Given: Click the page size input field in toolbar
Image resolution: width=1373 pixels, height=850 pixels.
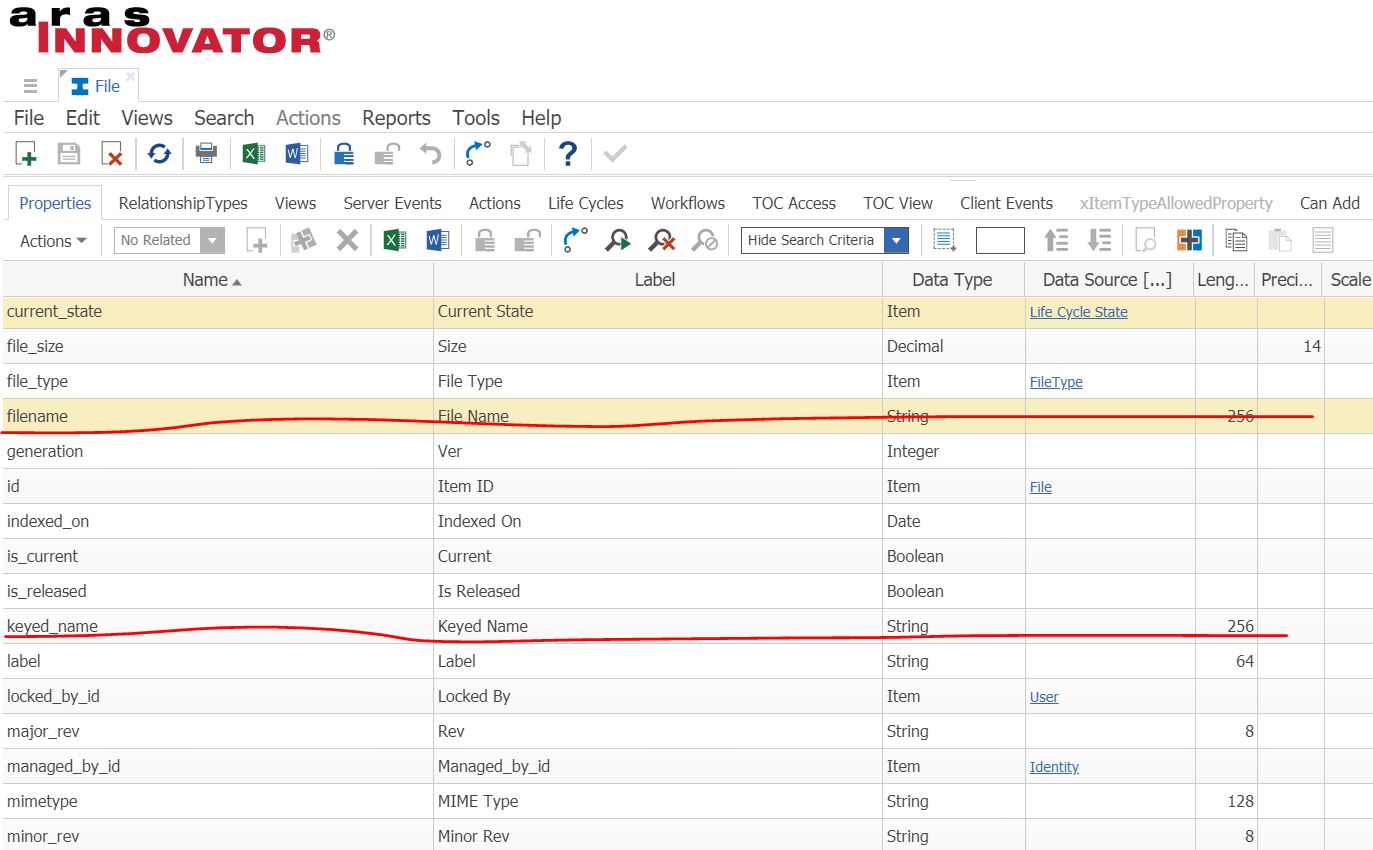Looking at the screenshot, I should (1000, 240).
